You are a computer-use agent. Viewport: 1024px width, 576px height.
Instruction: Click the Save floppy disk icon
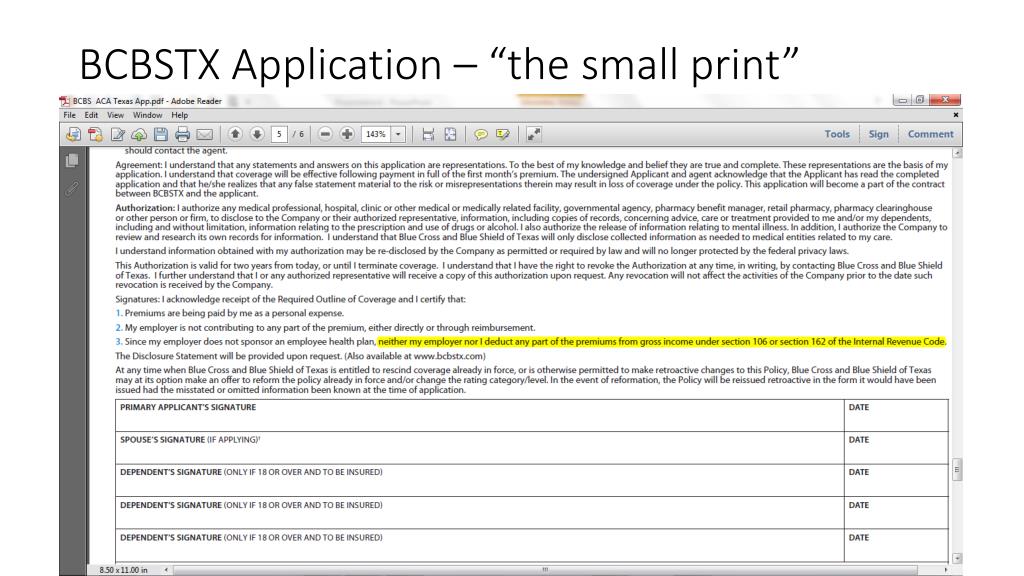(x=161, y=135)
